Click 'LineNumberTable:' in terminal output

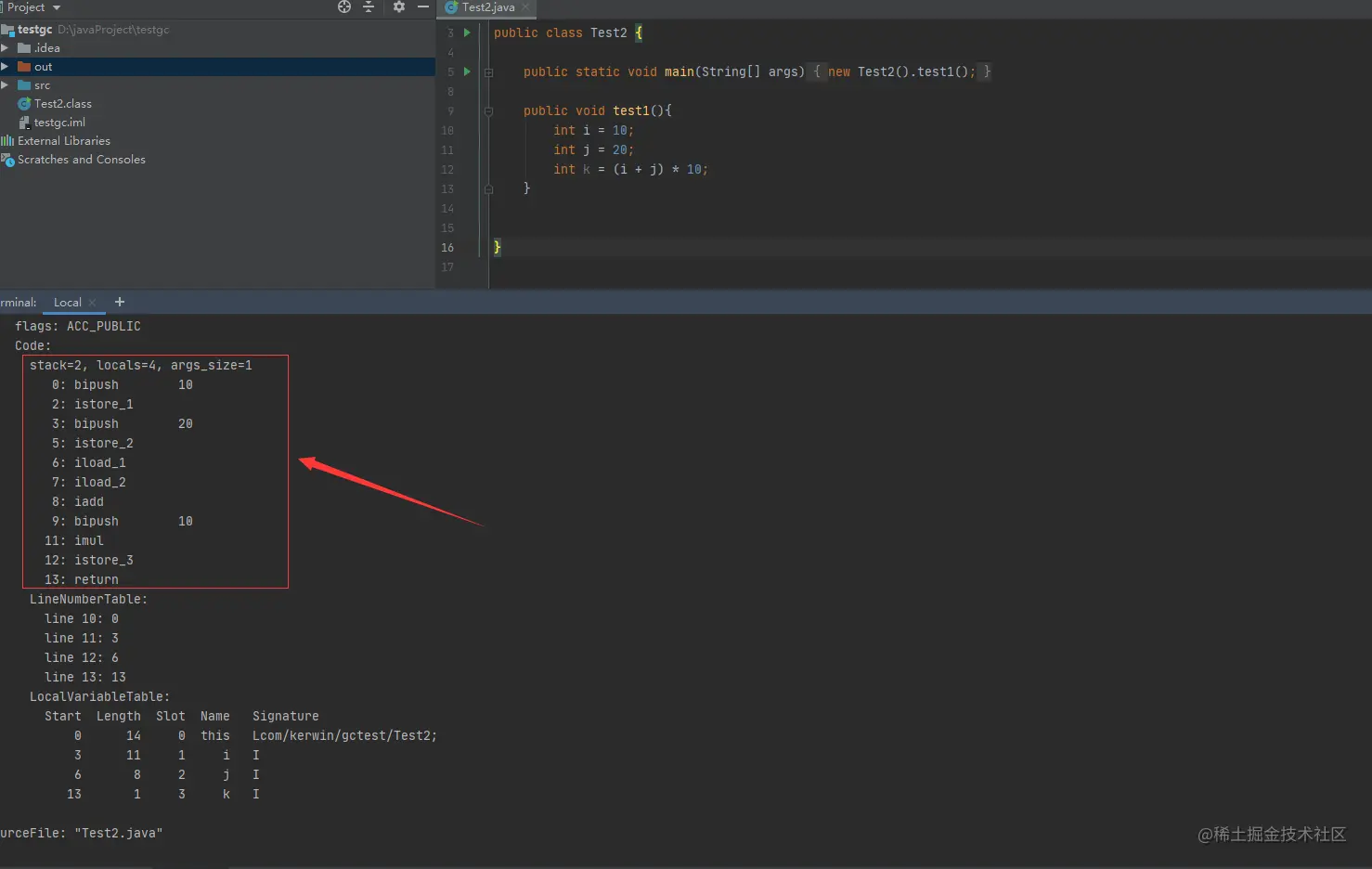pos(88,600)
